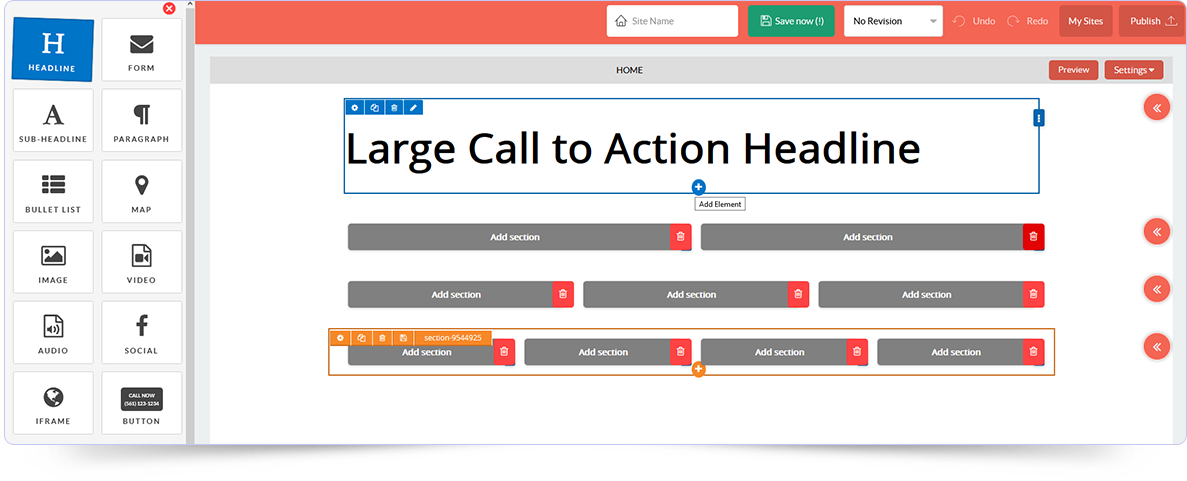This screenshot has width=1187, height=481.
Task: Select the Headline element tile
Action: 52,50
